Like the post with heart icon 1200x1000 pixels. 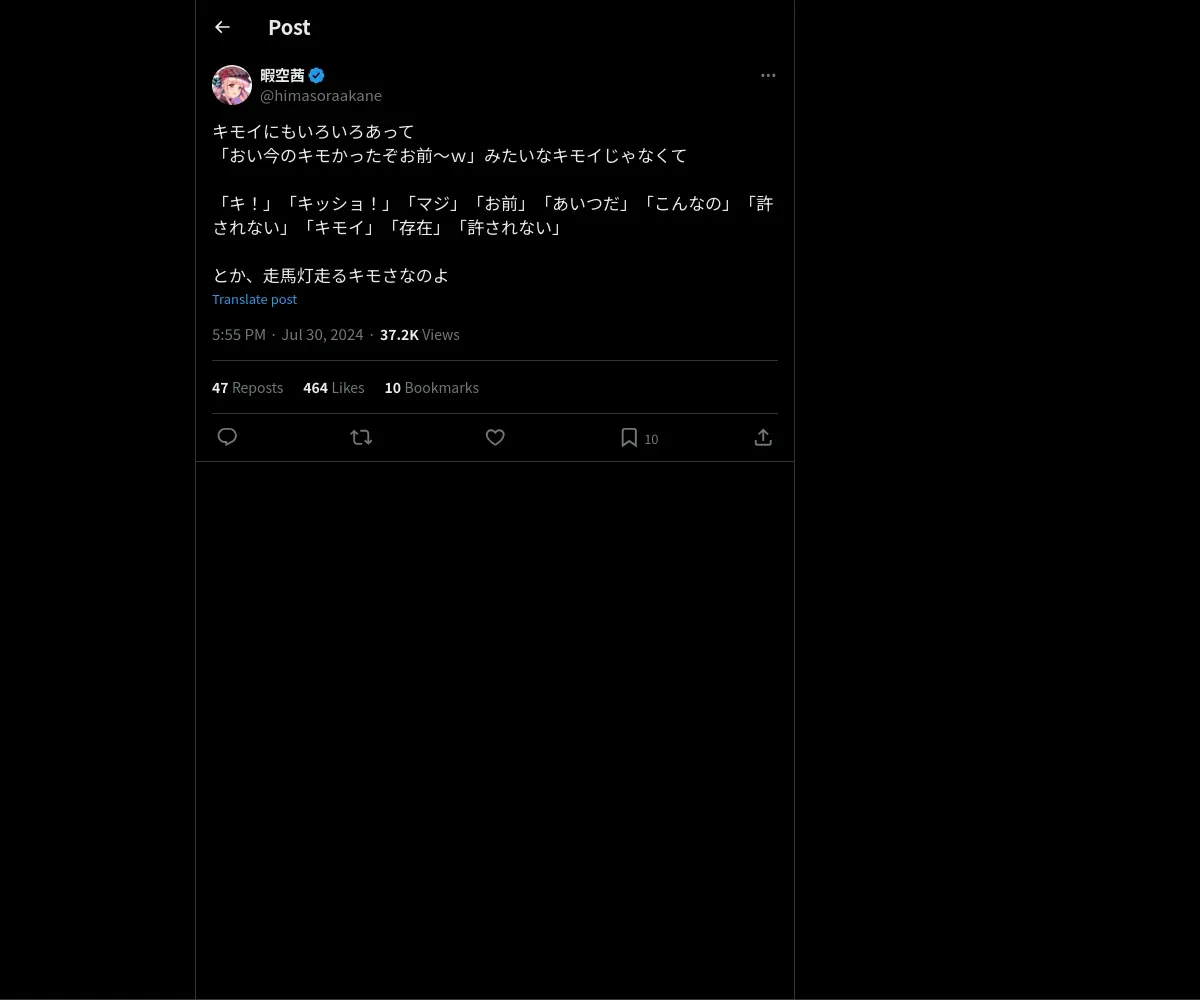[495, 437]
